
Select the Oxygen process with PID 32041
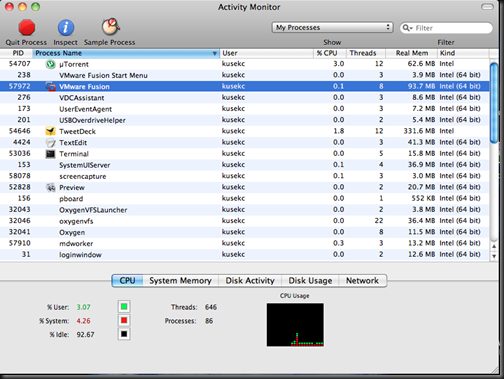tap(245, 232)
